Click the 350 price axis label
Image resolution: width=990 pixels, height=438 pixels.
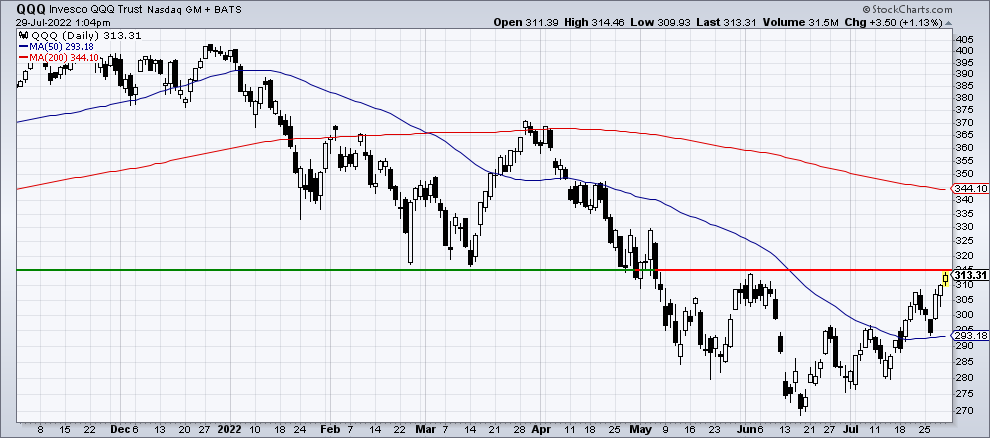[963, 174]
